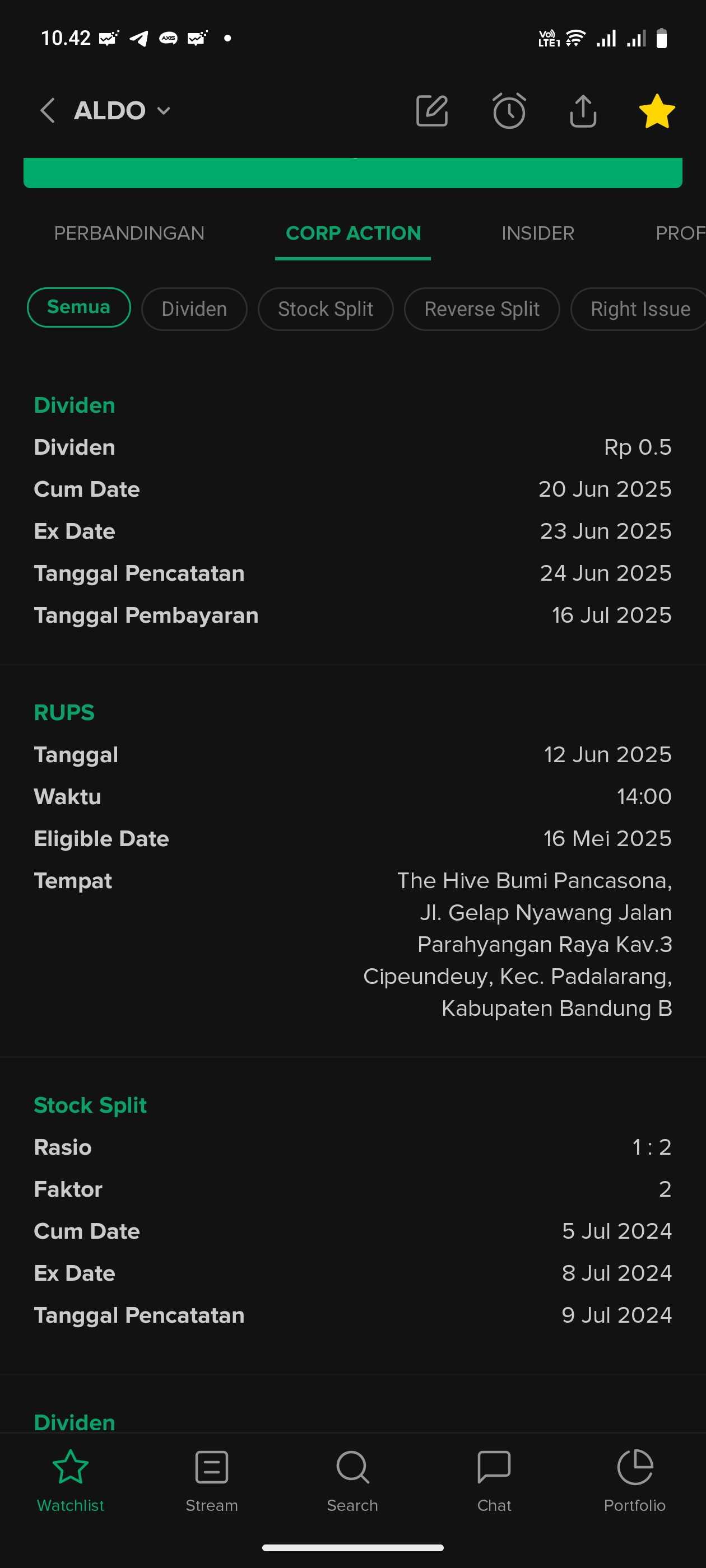Filter by Right Issue chip
This screenshot has width=706, height=1568.
(x=640, y=309)
